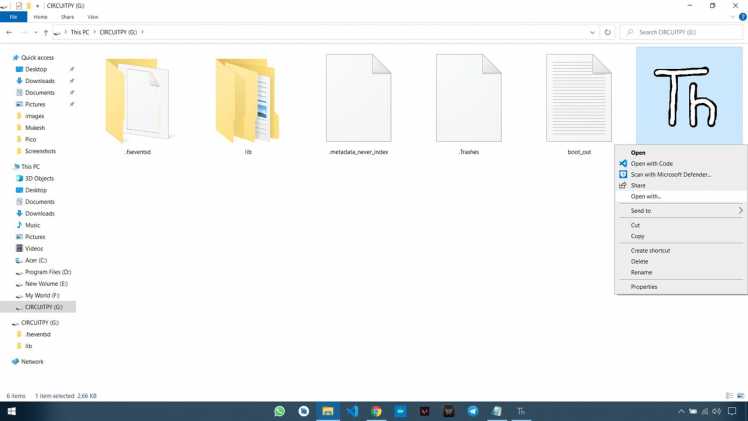This screenshot has width=748, height=421.
Task: Select This PC in navigation pane
Action: click(x=30, y=166)
